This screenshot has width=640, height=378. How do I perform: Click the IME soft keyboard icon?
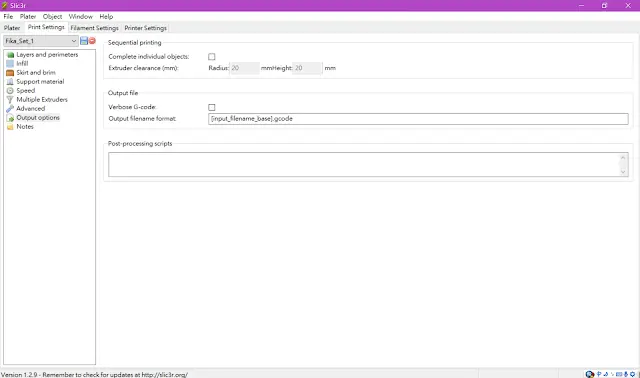click(619, 374)
